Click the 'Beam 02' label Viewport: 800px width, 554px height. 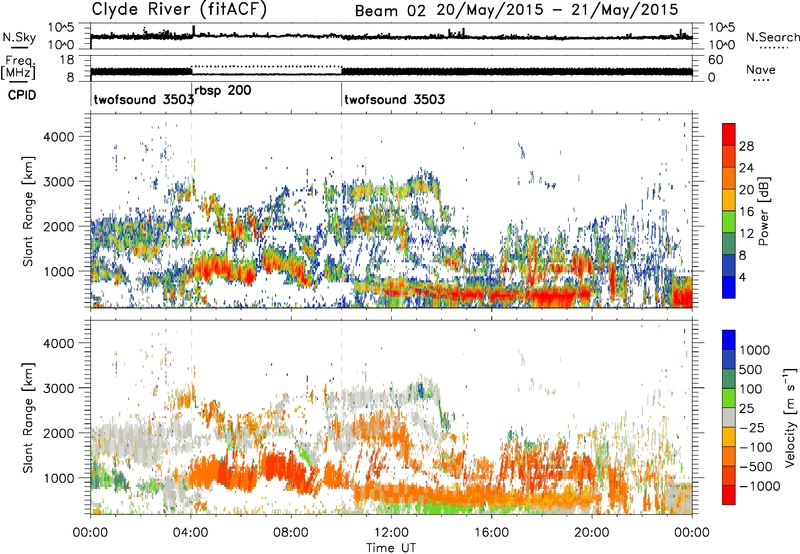tap(390, 11)
